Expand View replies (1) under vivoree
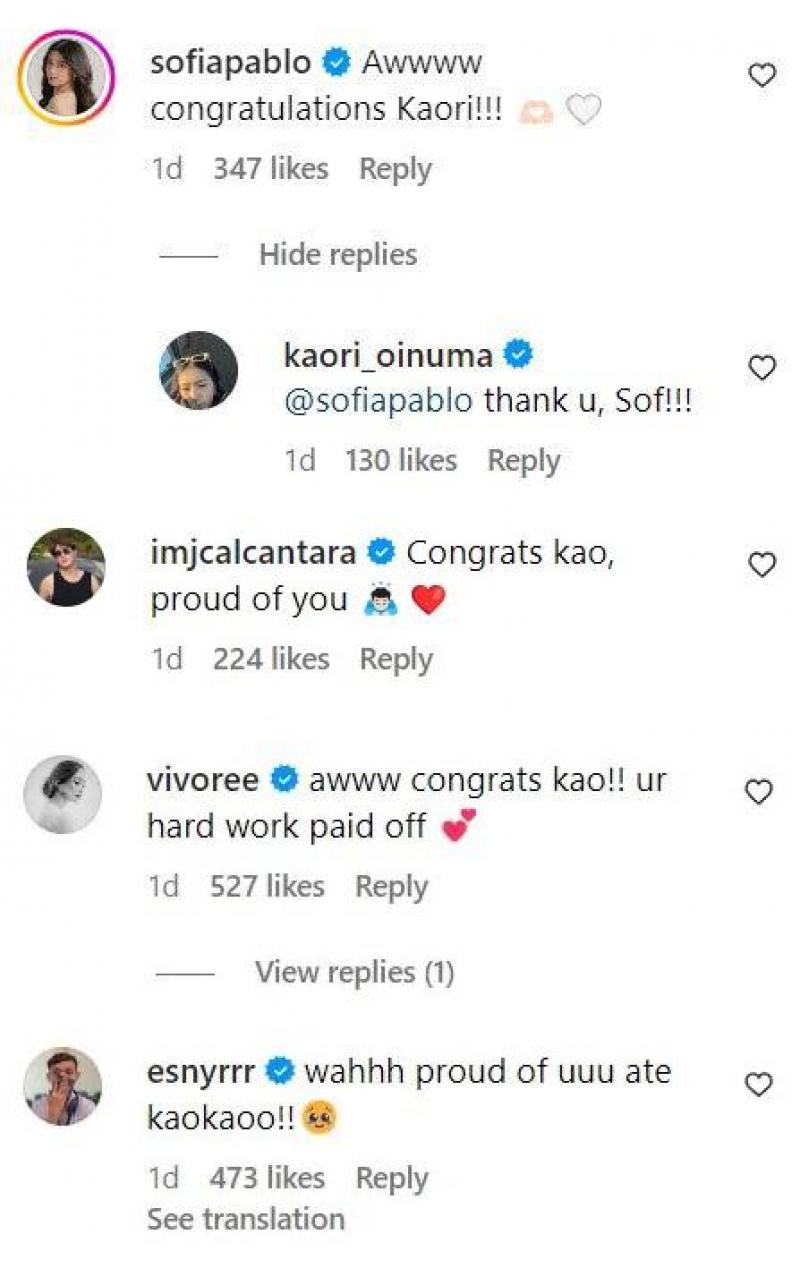 click(x=354, y=972)
